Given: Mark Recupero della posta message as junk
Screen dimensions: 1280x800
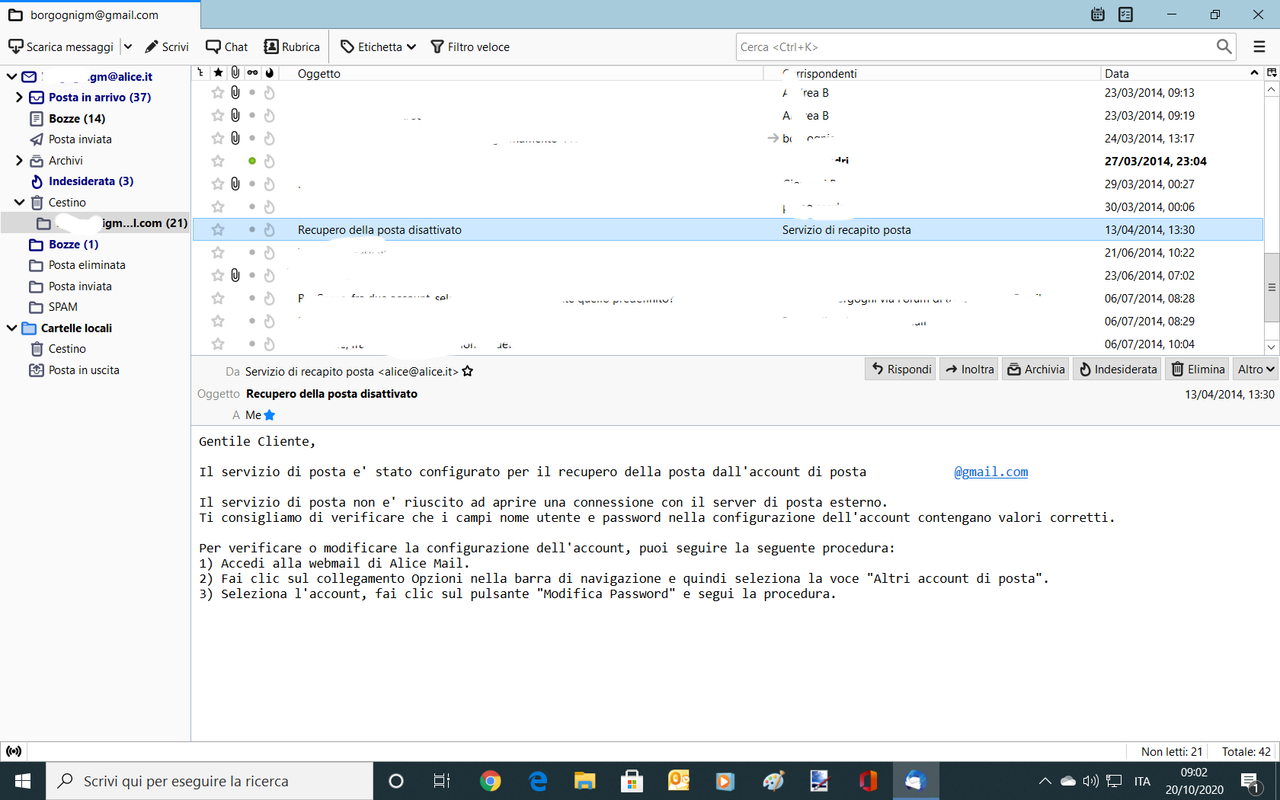Looking at the screenshot, I should point(269,230).
